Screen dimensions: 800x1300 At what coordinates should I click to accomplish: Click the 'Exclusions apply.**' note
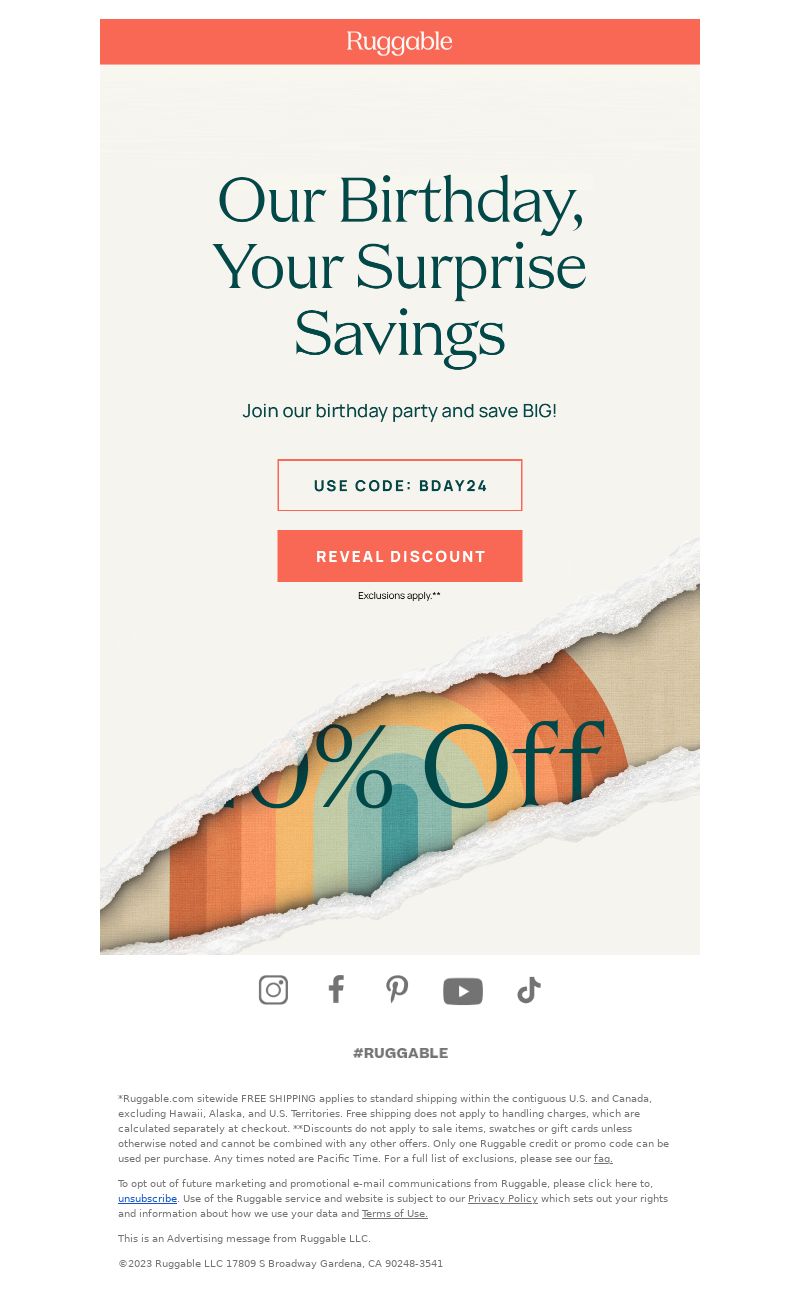tap(400, 596)
